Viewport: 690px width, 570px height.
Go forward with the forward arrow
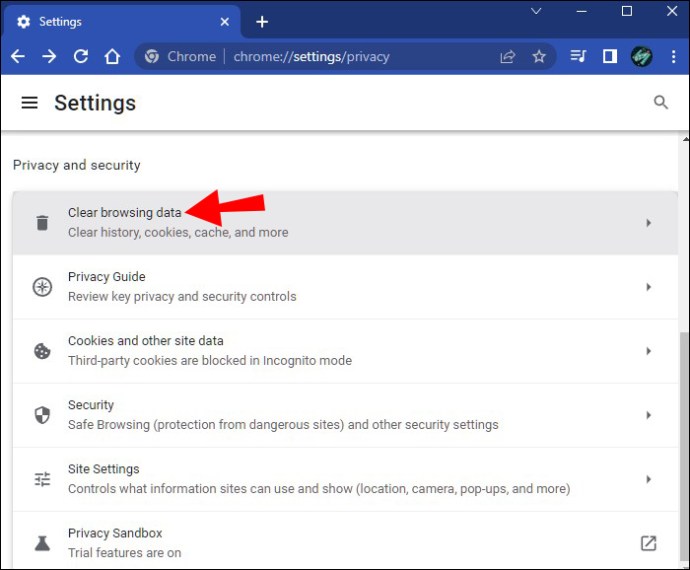(49, 56)
